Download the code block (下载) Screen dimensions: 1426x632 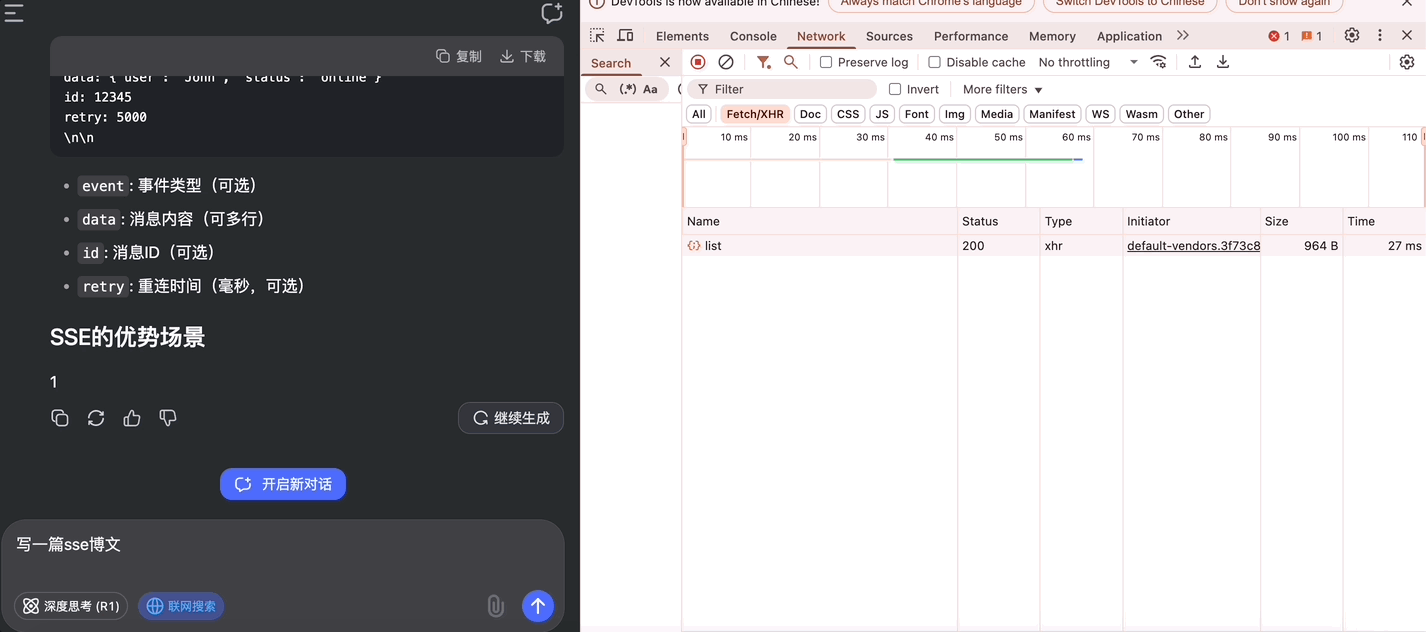[523, 56]
